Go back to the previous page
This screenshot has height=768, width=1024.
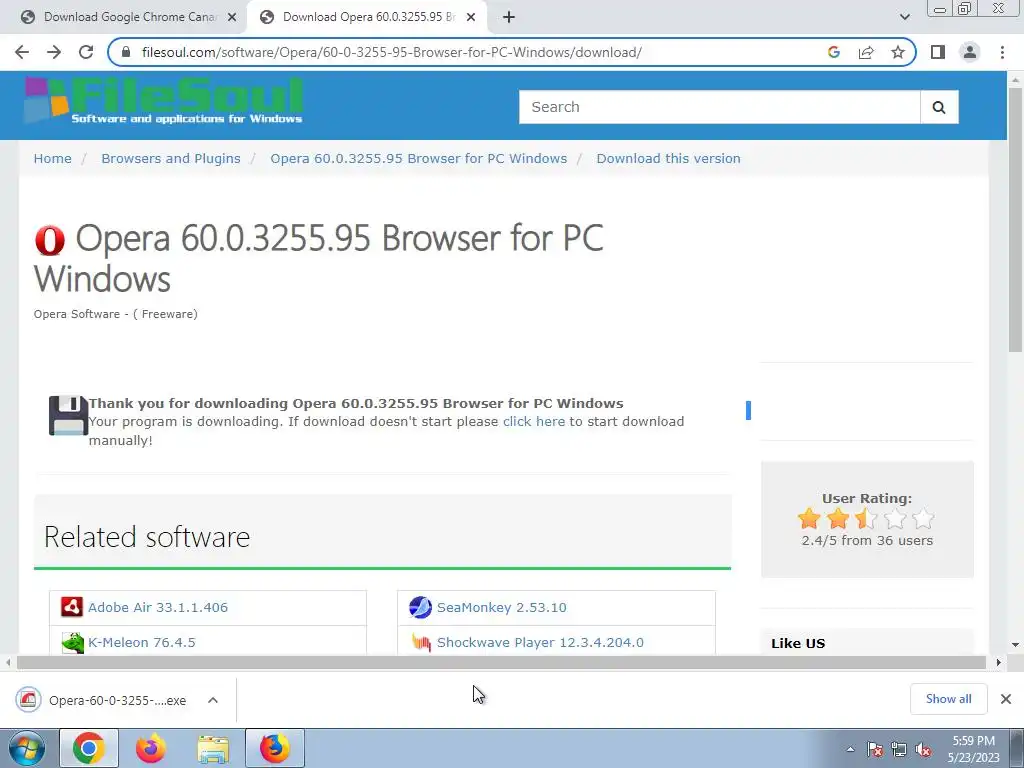(x=22, y=52)
